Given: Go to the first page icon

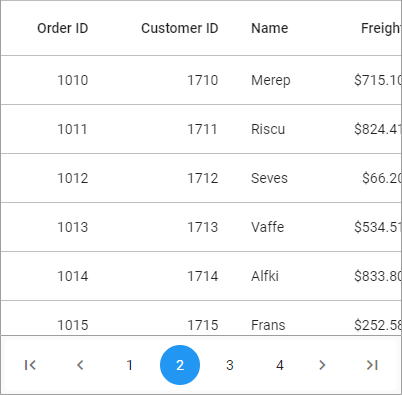Looking at the screenshot, I should click(30, 365).
